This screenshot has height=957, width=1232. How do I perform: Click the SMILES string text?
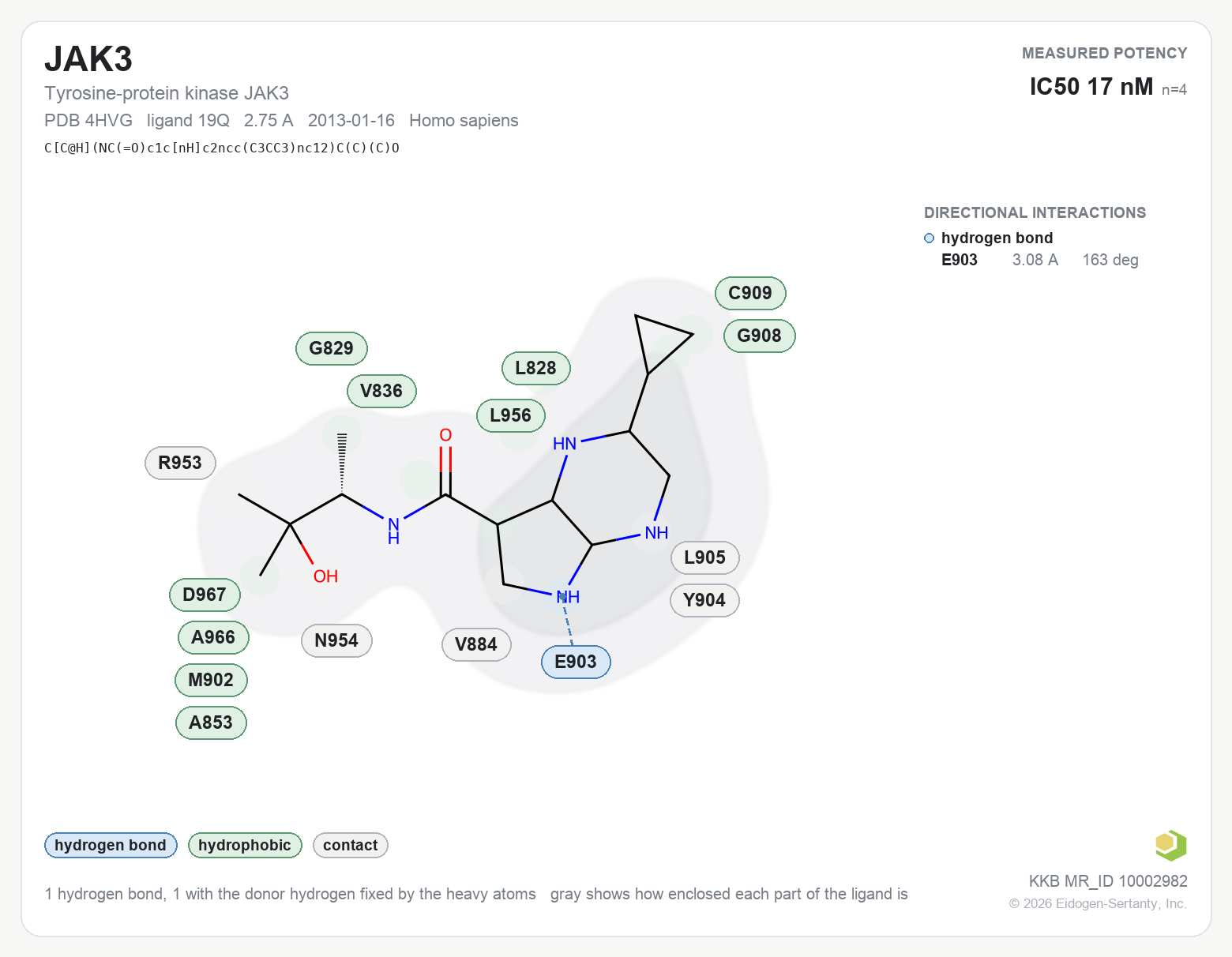222,148
